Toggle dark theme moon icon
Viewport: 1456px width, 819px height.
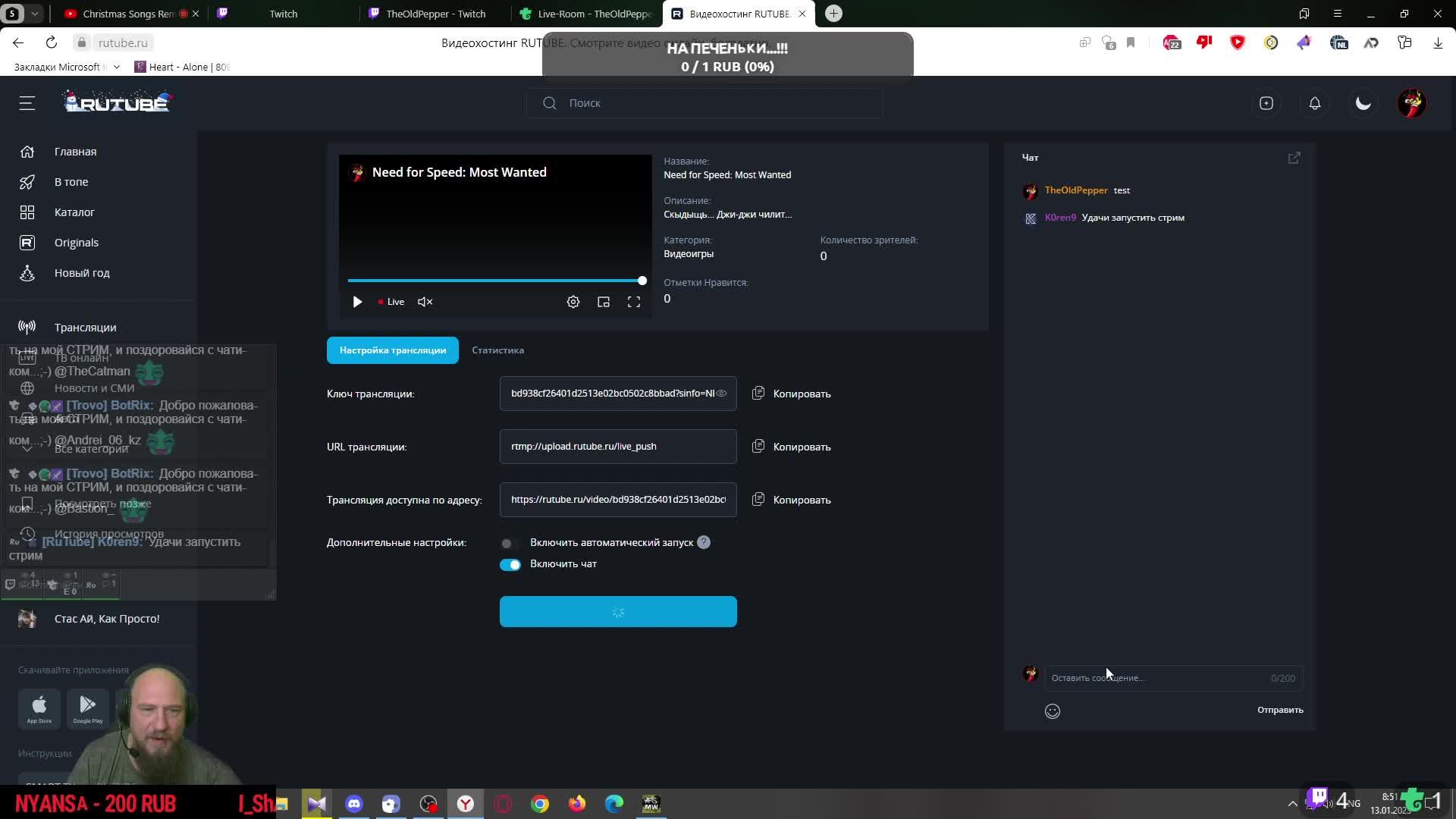[x=1363, y=103]
